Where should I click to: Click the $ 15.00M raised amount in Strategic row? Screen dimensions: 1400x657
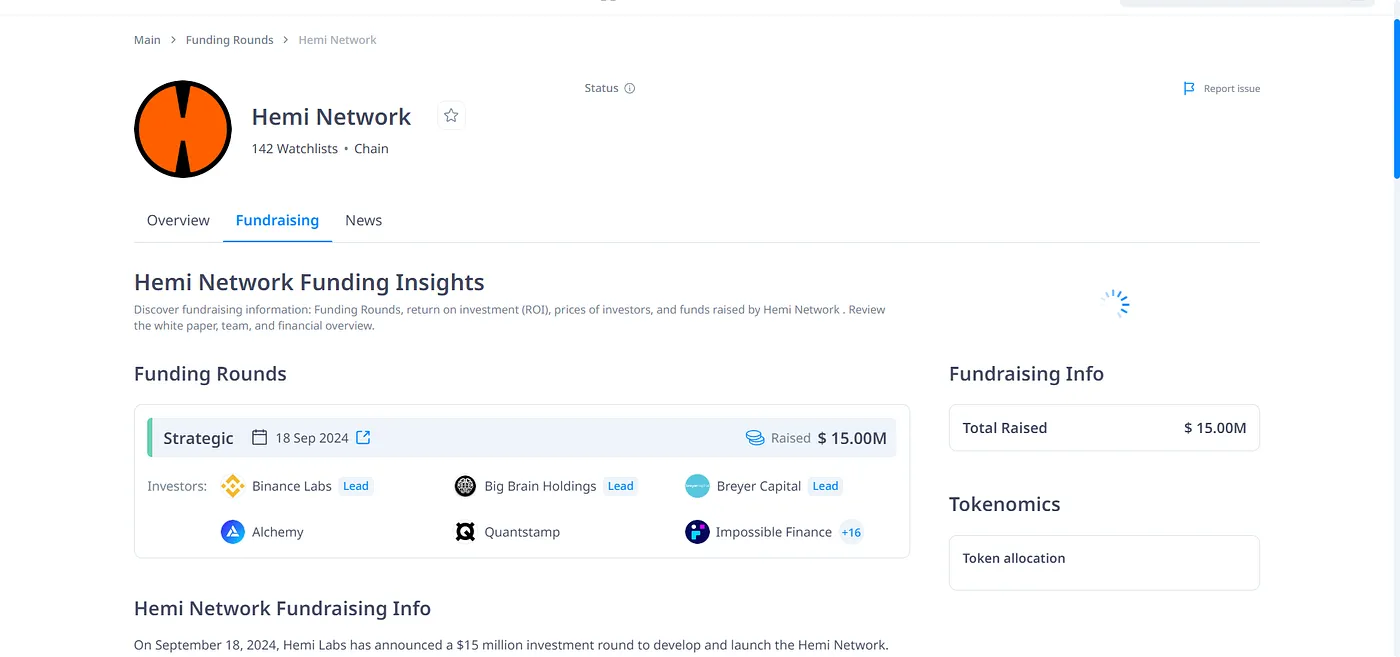(x=852, y=438)
